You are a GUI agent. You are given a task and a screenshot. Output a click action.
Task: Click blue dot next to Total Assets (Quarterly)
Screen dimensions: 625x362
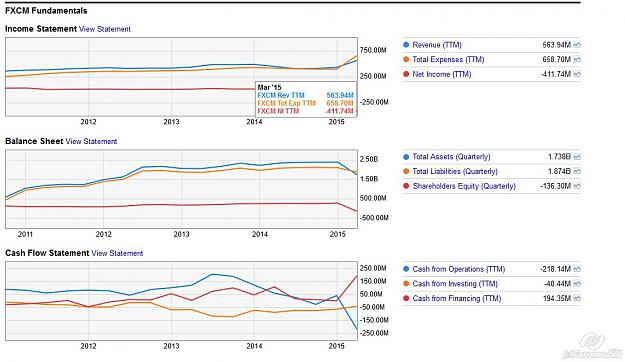(406, 157)
